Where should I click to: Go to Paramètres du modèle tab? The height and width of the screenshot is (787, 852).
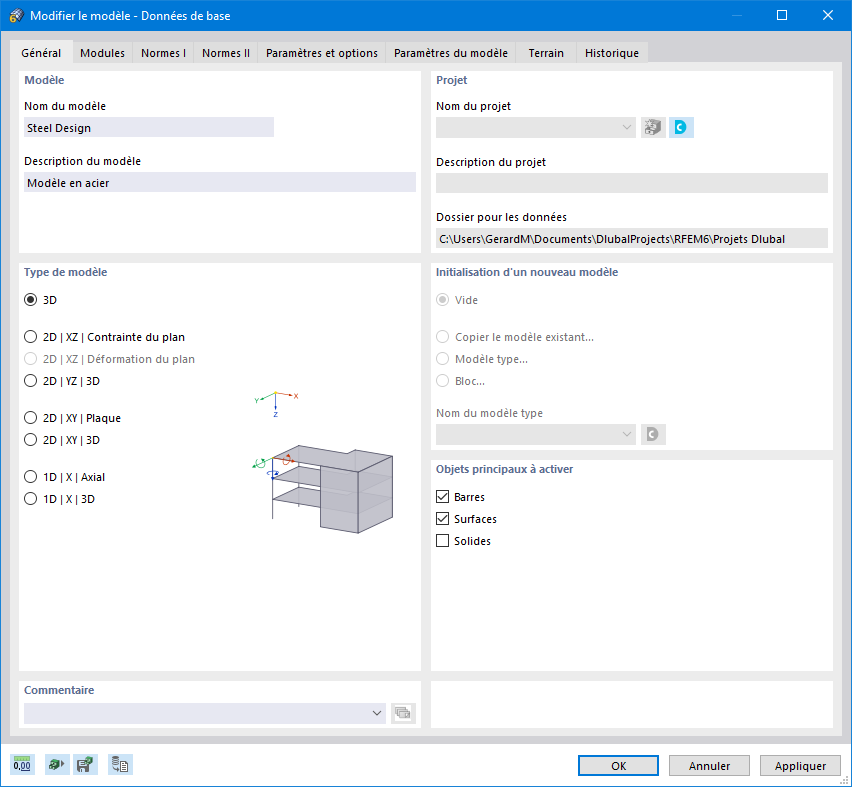pos(450,53)
